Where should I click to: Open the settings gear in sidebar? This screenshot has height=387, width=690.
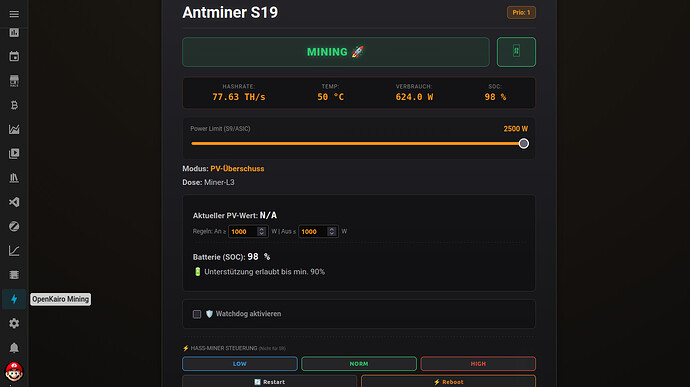coord(14,323)
